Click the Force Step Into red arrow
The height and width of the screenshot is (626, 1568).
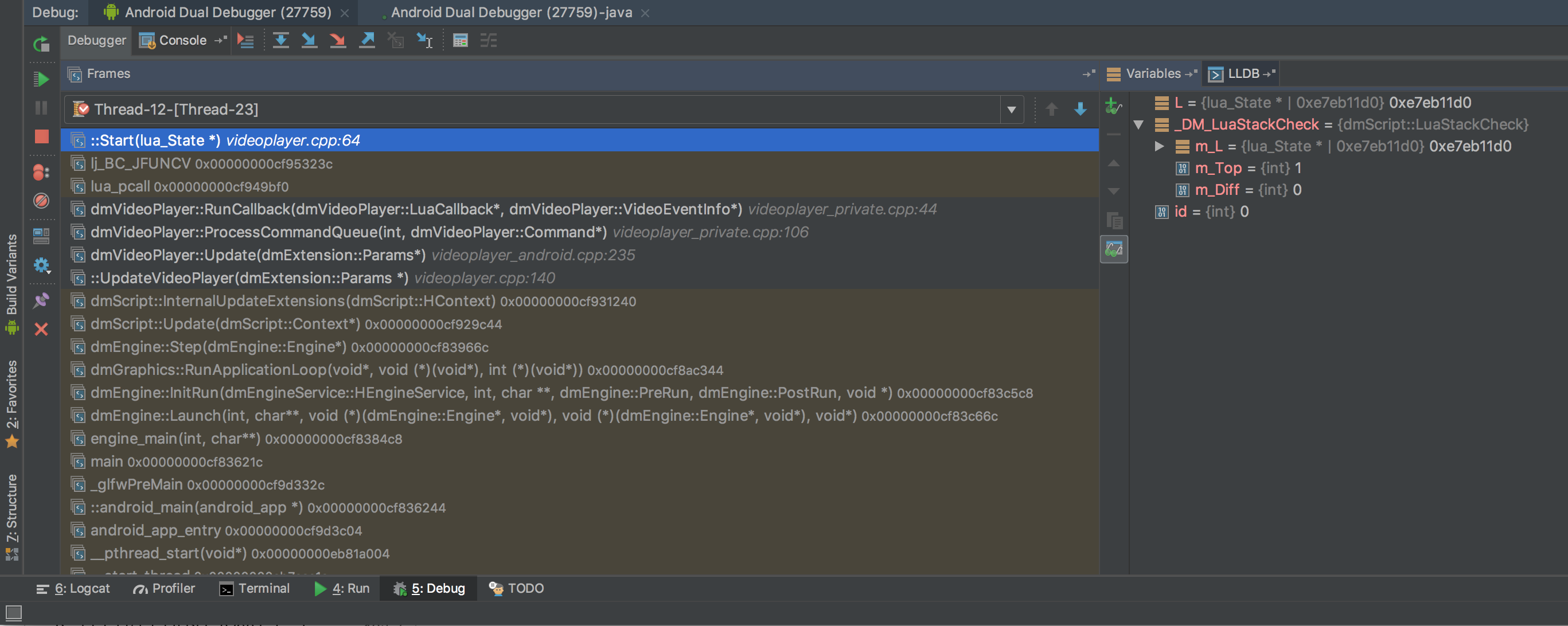coord(338,41)
